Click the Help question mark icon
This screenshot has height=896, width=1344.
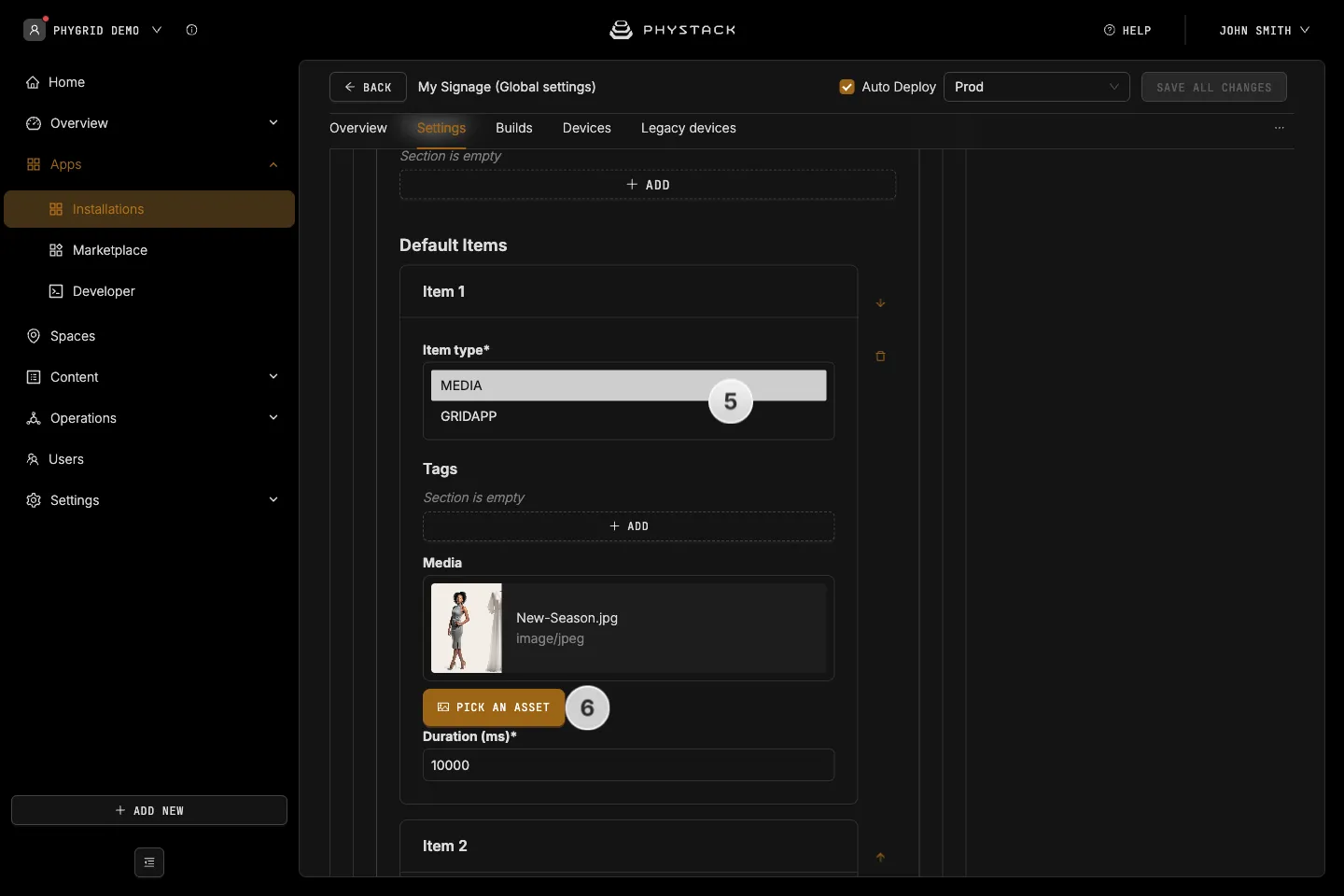[1110, 30]
